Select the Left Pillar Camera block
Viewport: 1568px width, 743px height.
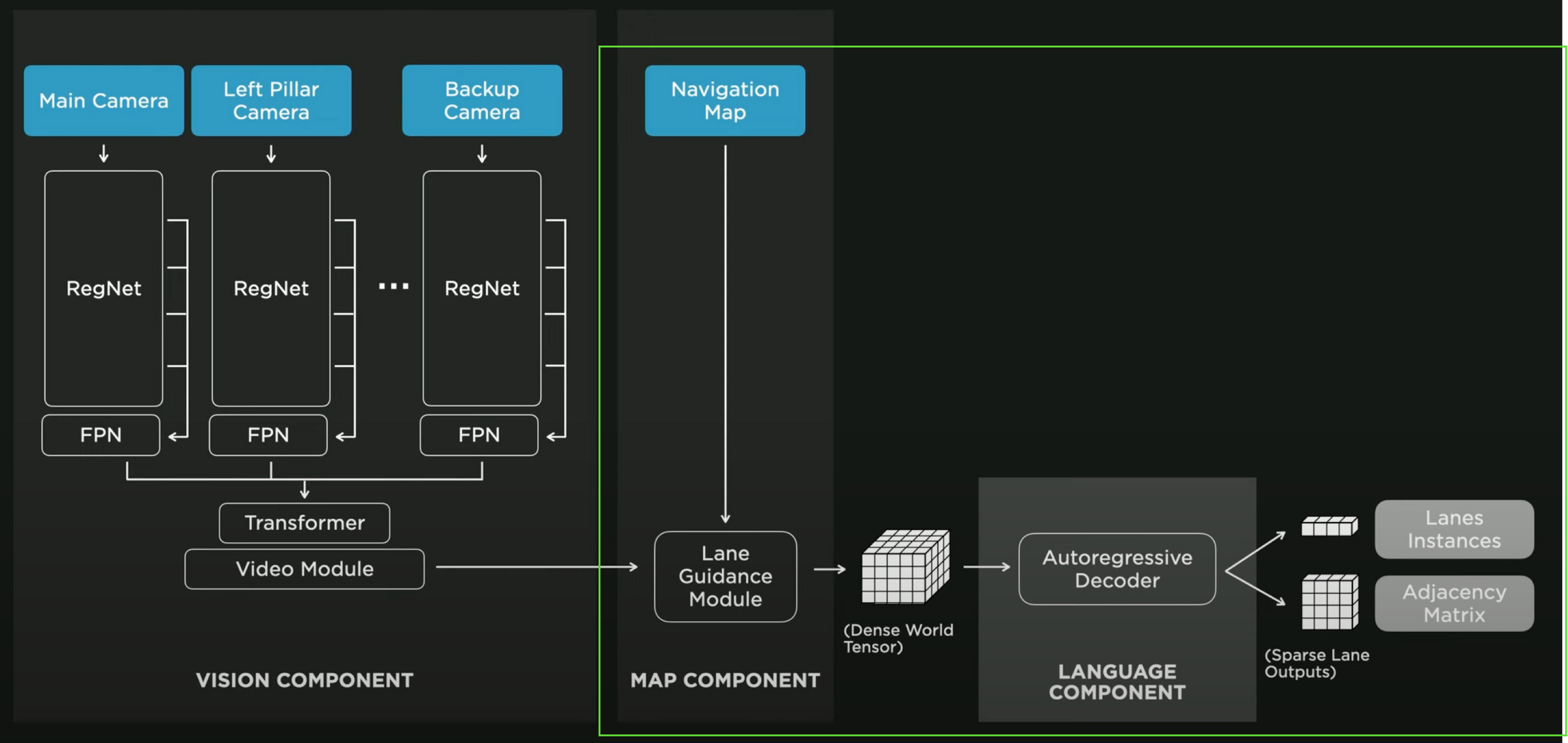click(271, 101)
